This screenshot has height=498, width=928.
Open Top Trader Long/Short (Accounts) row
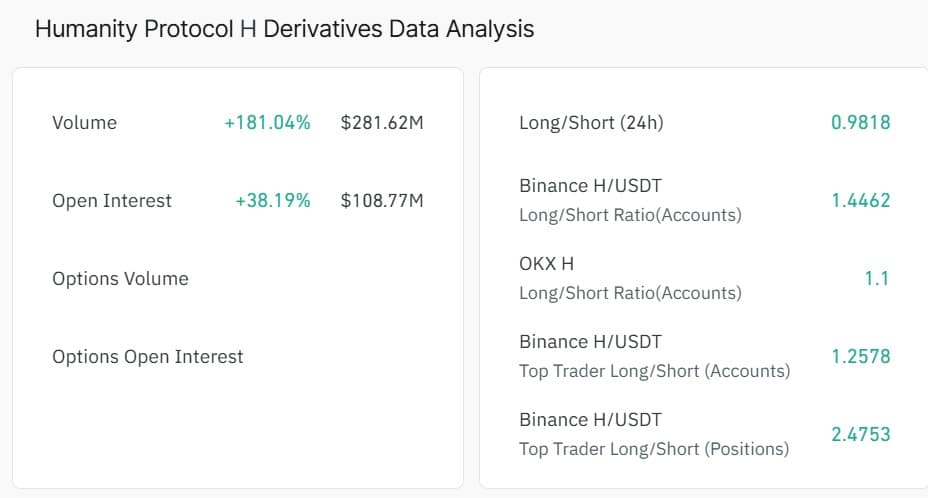(x=704, y=356)
